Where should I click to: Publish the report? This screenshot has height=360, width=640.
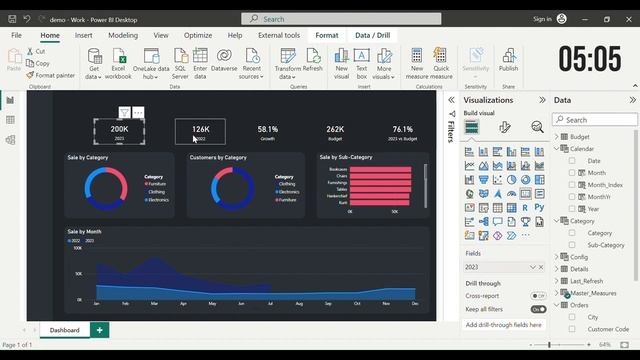point(508,60)
